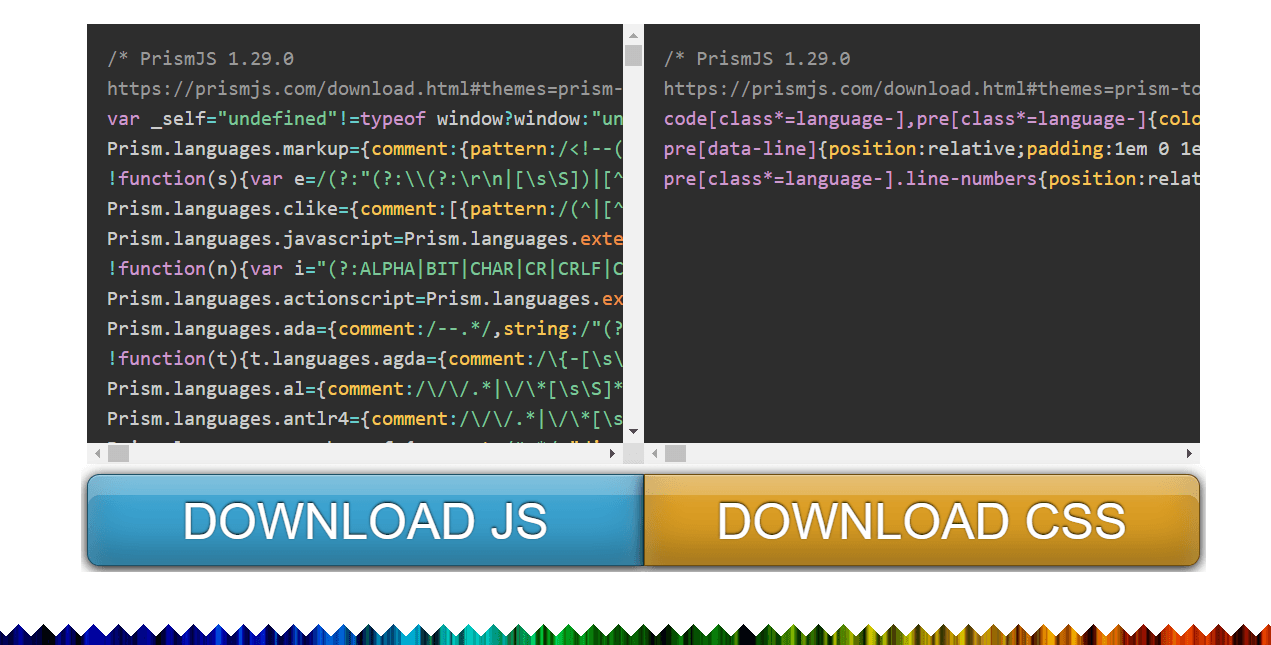Screen dimensions: 1271x645
Task: Click the 'pre[data-line]{position:relative' CSS line
Action: tap(932, 149)
